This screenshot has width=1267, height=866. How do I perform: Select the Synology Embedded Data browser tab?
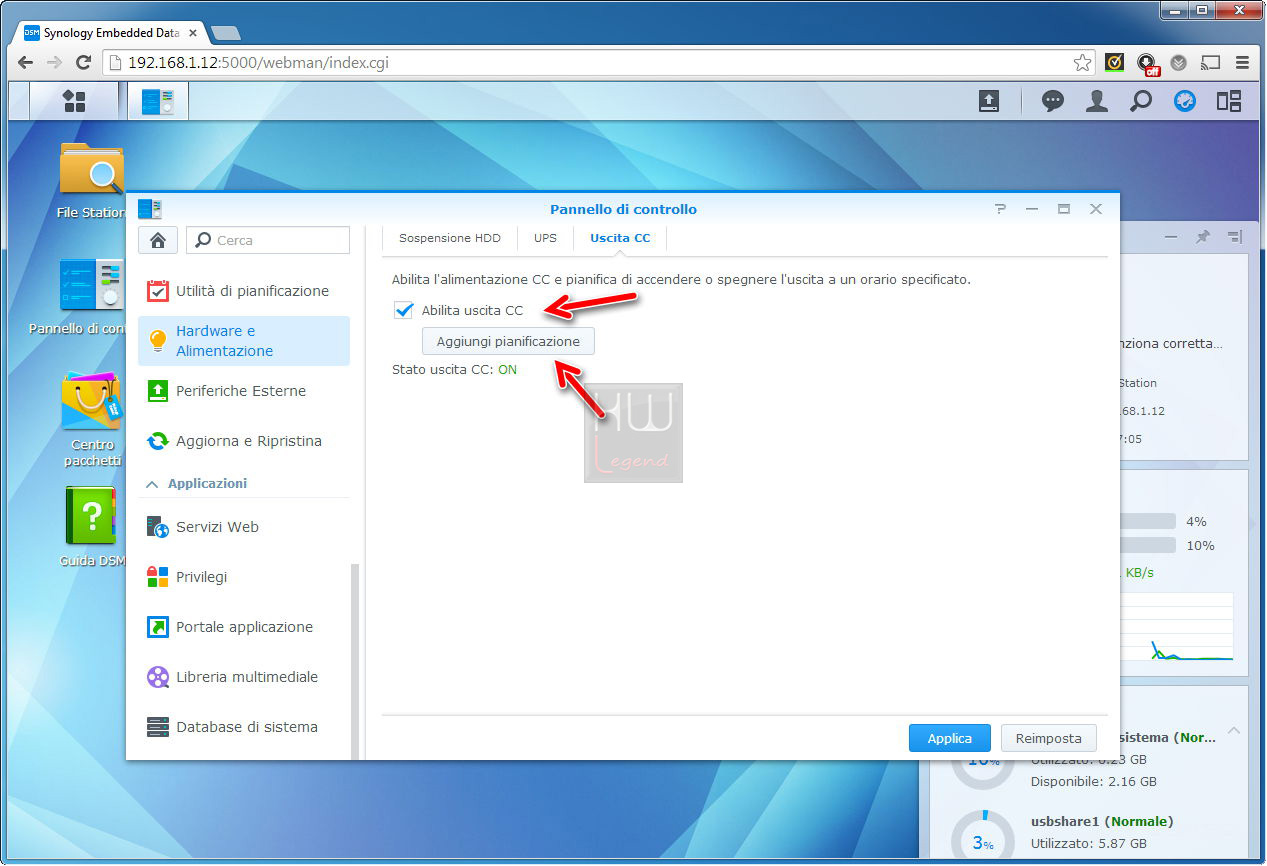110,32
